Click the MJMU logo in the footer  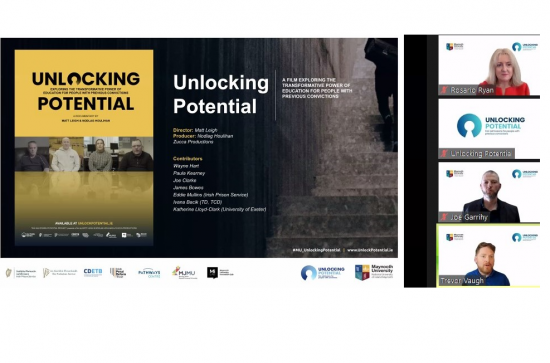point(185,273)
